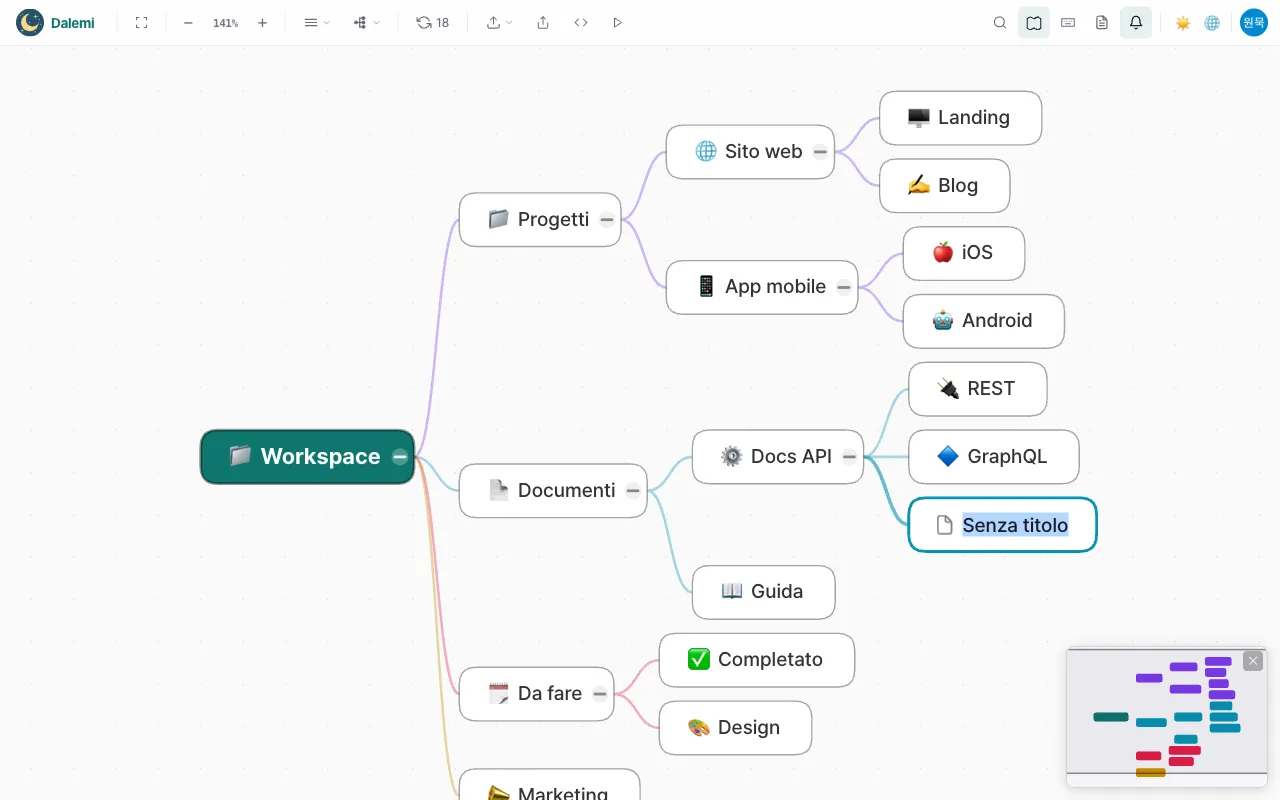This screenshot has width=1280, height=800.
Task: Open keyboard shortcuts icon
Action: point(1068,22)
